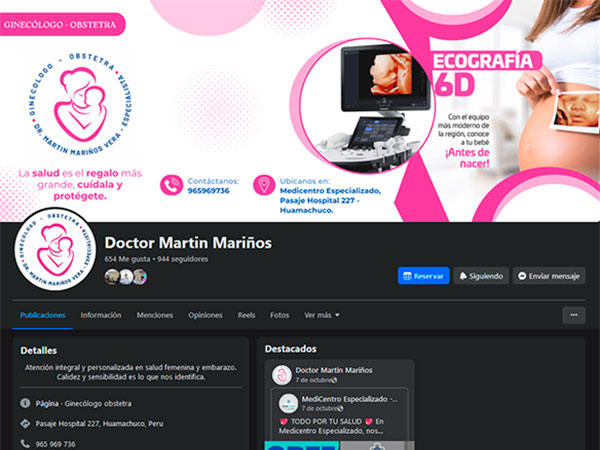600x450 pixels.
Task: Click the page info icon in Detalles
Action: pyautogui.click(x=25, y=403)
